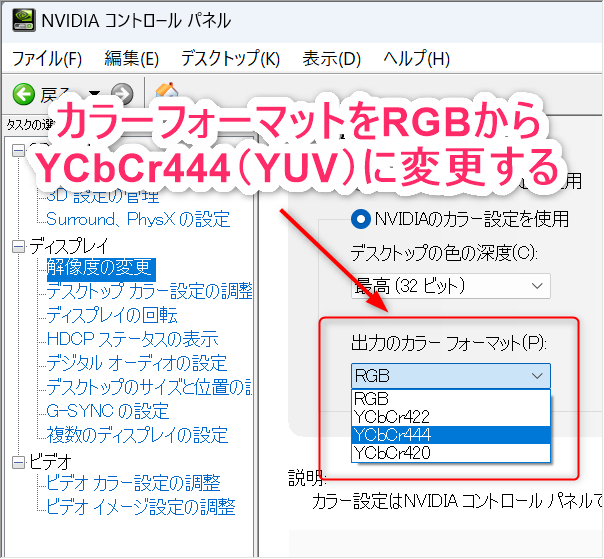Select NVIDIAのカラー設定を使用 radio button
This screenshot has width=604, height=559.
click(361, 219)
